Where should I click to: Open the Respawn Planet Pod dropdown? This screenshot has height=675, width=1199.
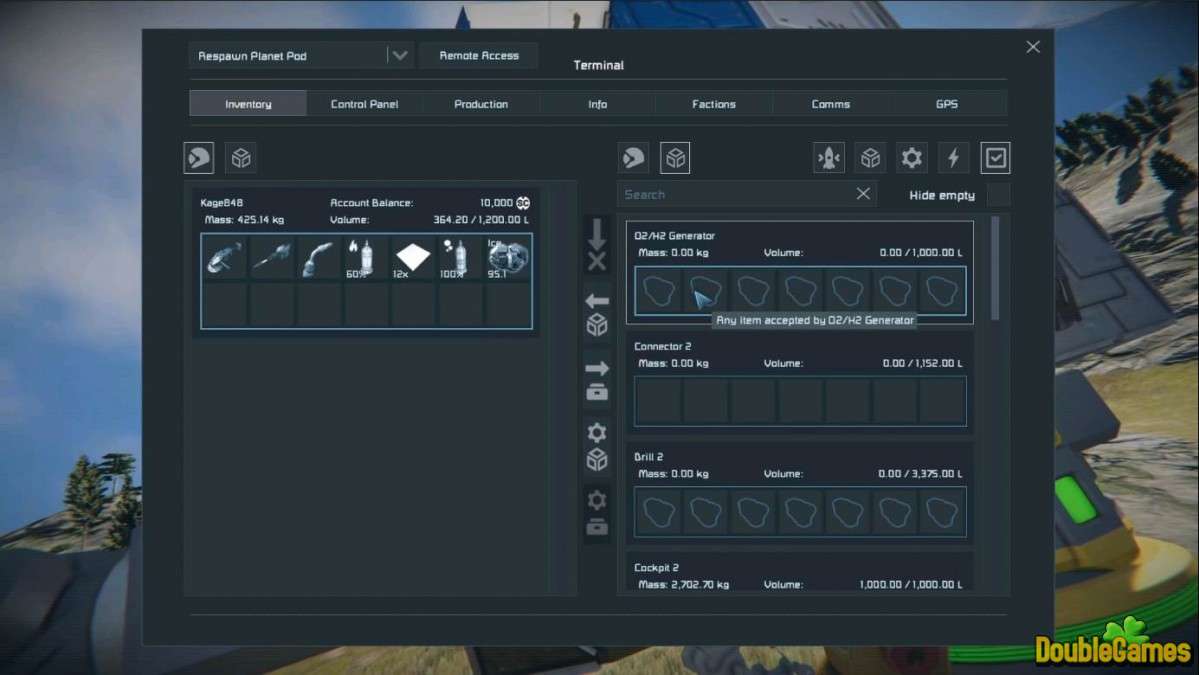pos(399,56)
